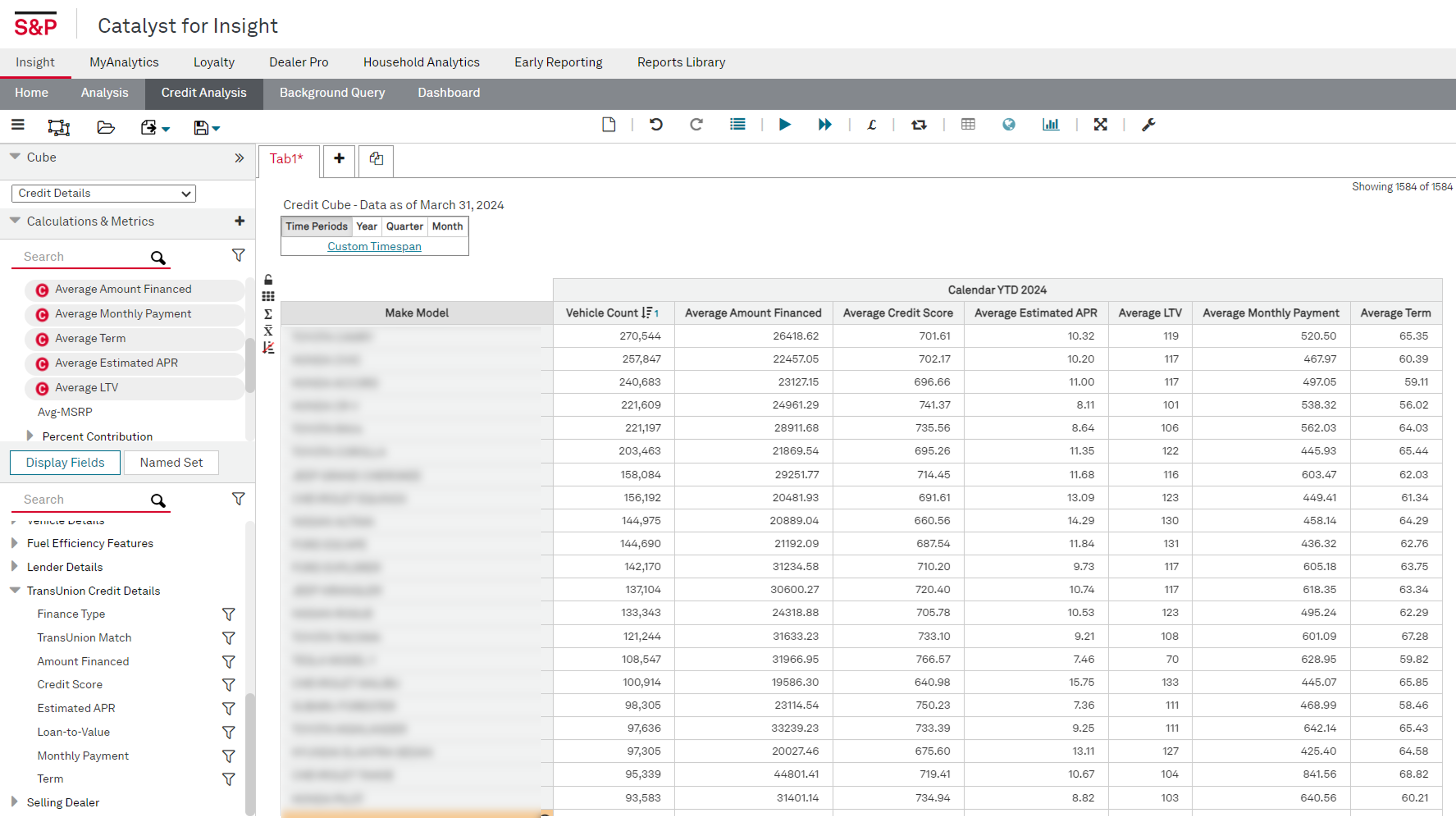Image resolution: width=1456 pixels, height=818 pixels.
Task: Click the wrench settings icon
Action: (1148, 125)
